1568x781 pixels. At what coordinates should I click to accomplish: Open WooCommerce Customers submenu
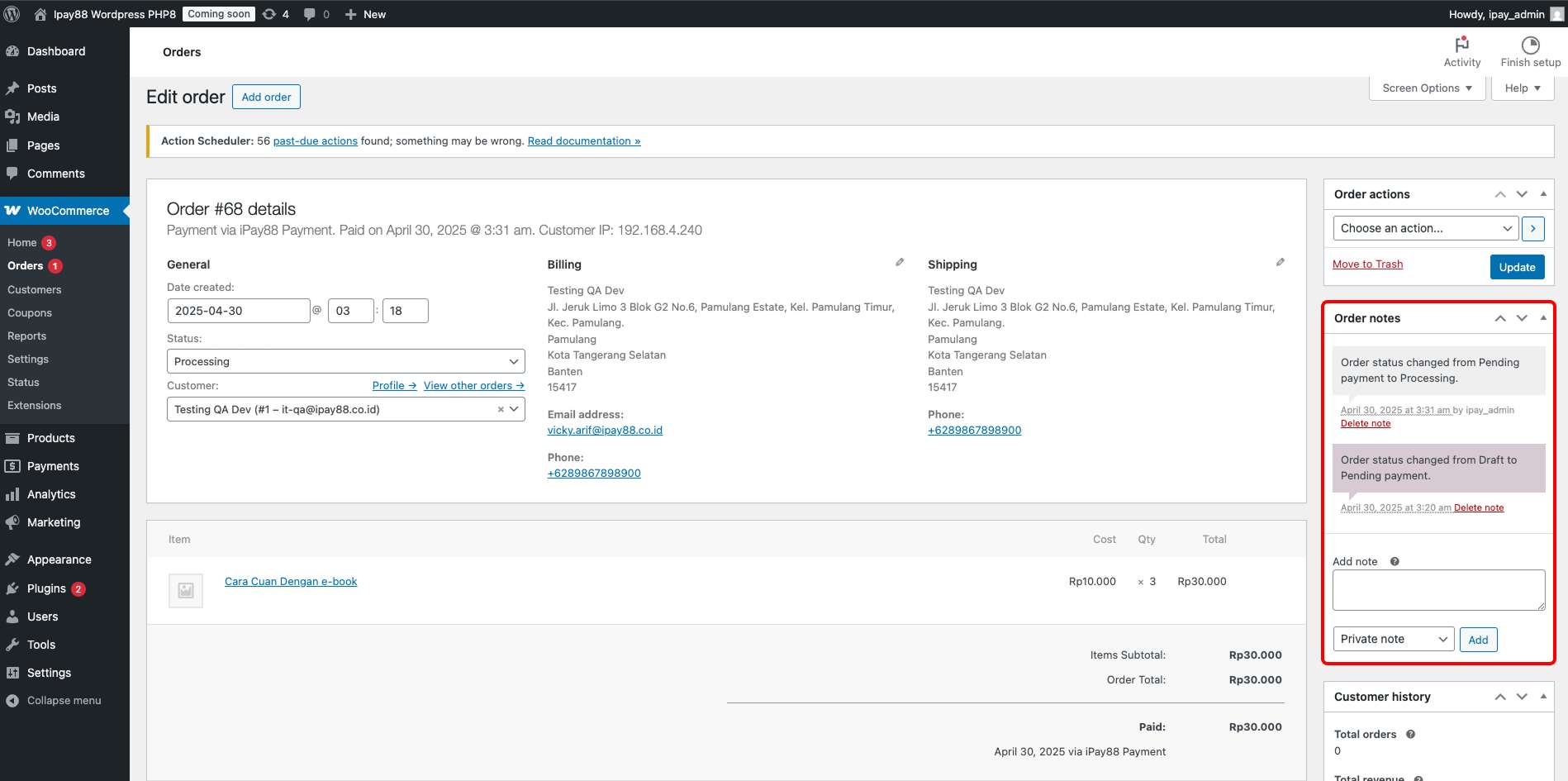[34, 289]
